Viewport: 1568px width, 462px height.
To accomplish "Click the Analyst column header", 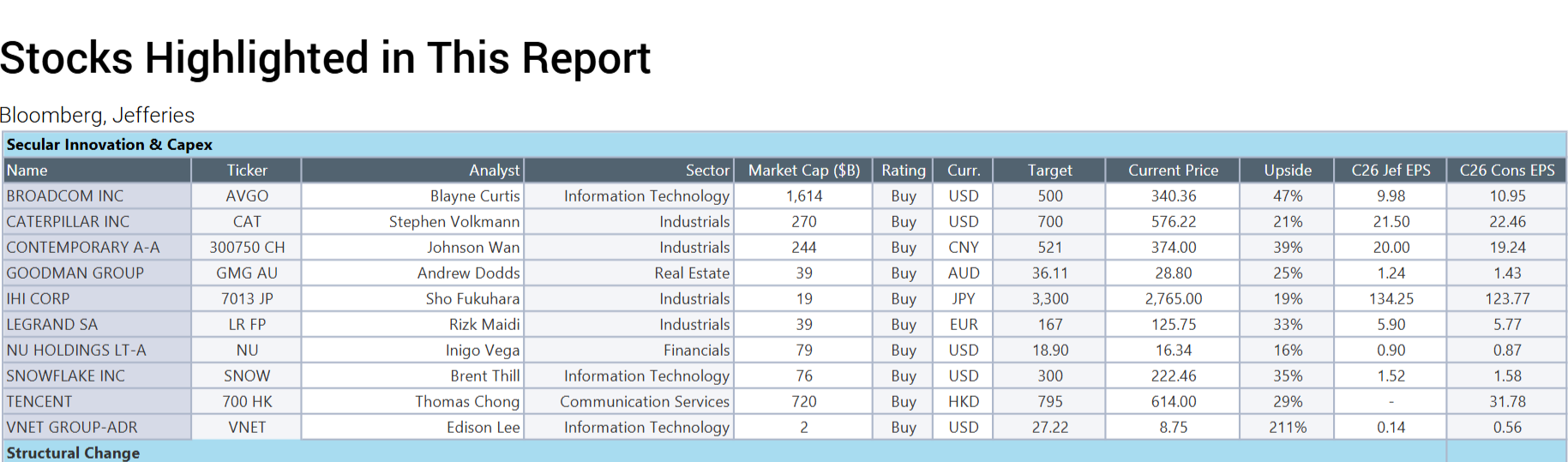I will [494, 171].
